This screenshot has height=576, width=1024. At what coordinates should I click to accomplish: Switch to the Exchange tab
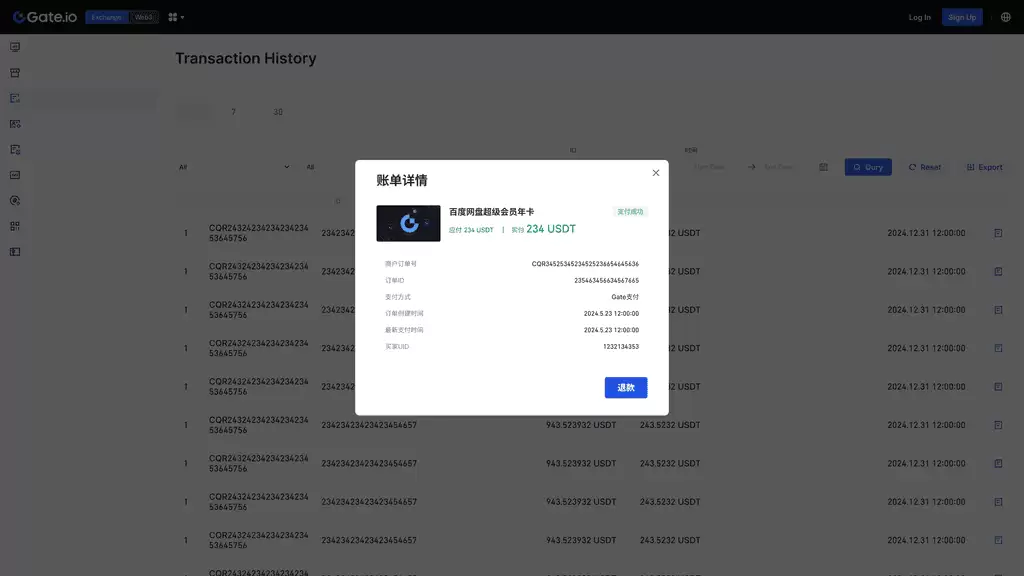tap(106, 18)
